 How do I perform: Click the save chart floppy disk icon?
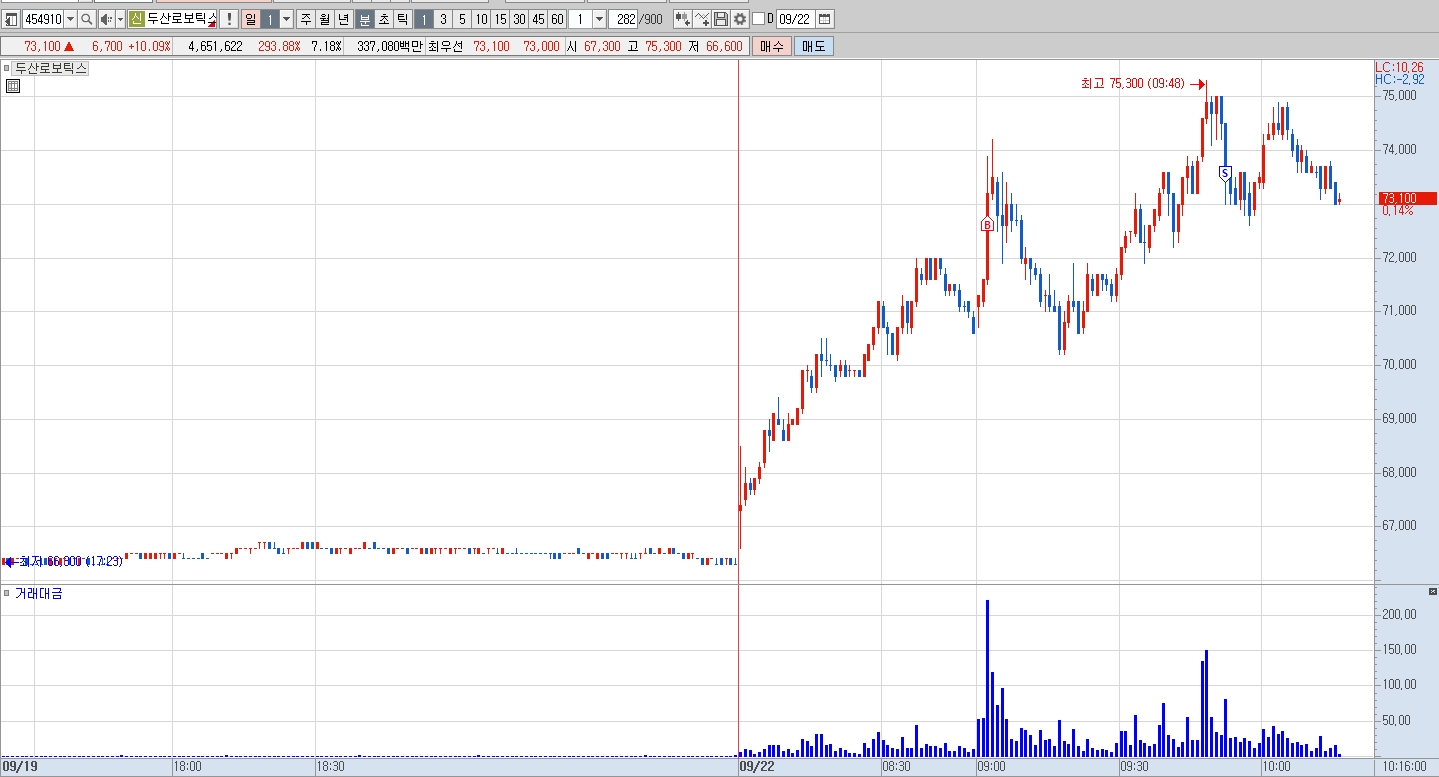click(721, 19)
